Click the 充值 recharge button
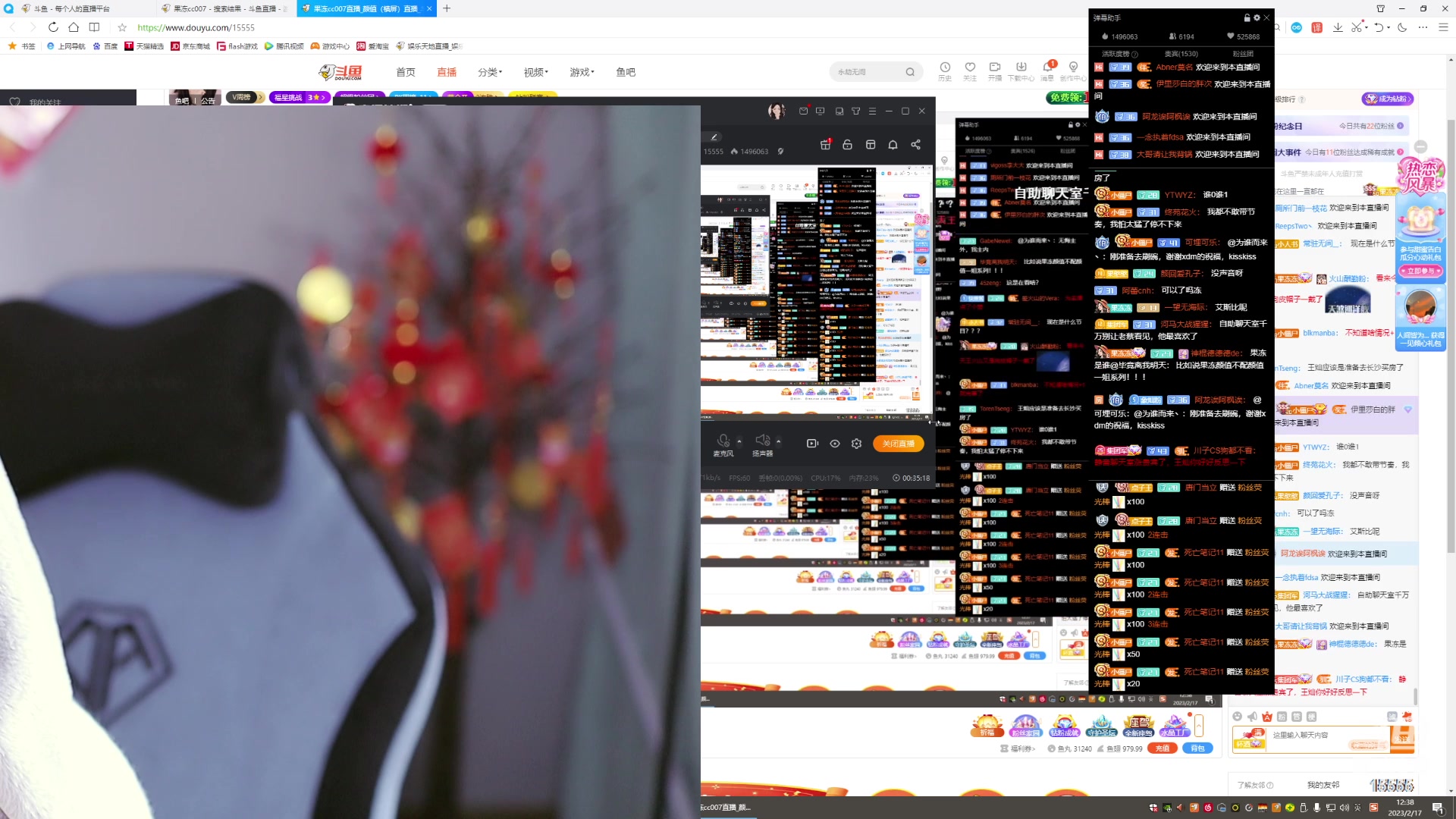Image resolution: width=1456 pixels, height=819 pixels. (x=1162, y=748)
